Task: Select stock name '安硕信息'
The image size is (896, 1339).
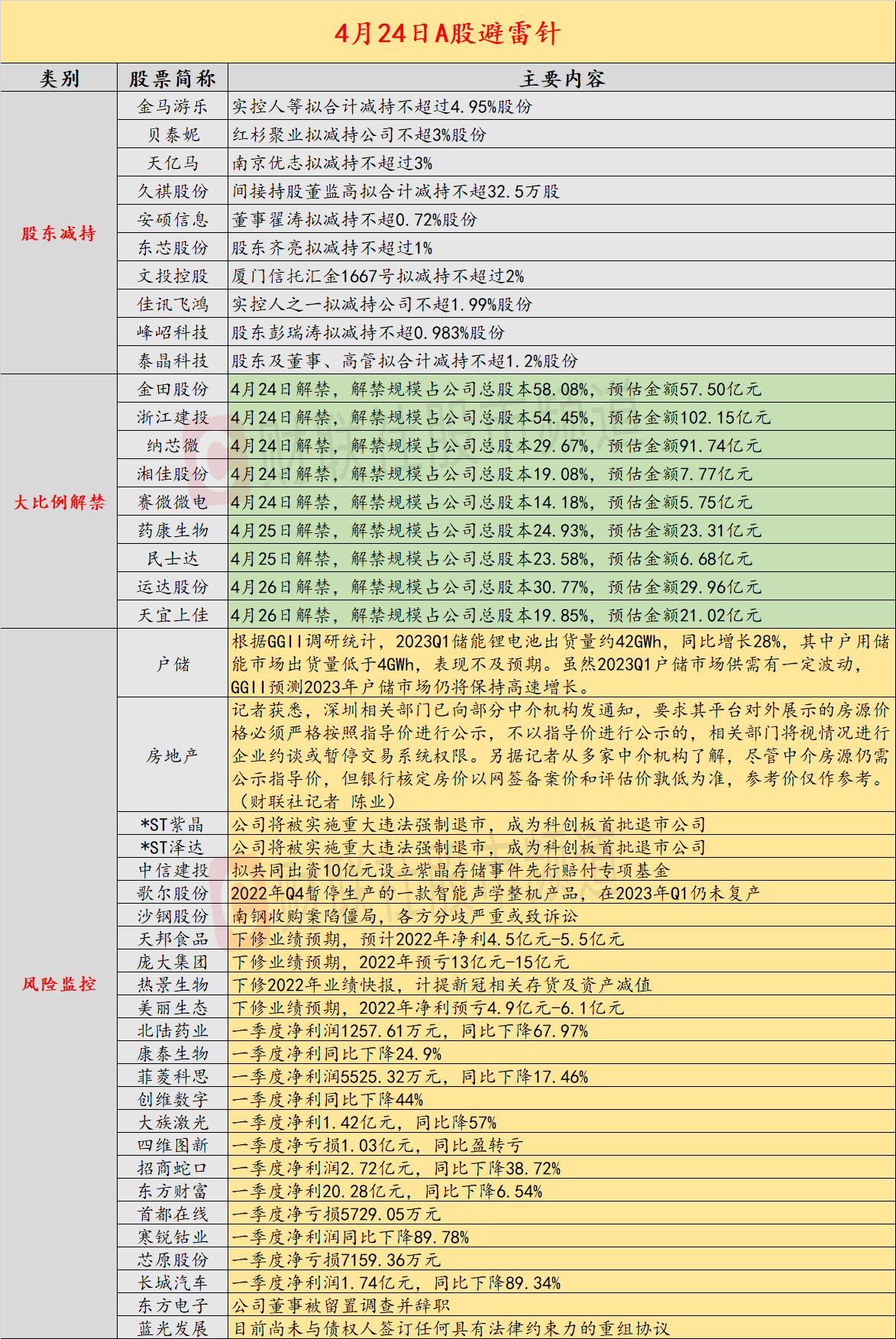Action: tap(173, 219)
